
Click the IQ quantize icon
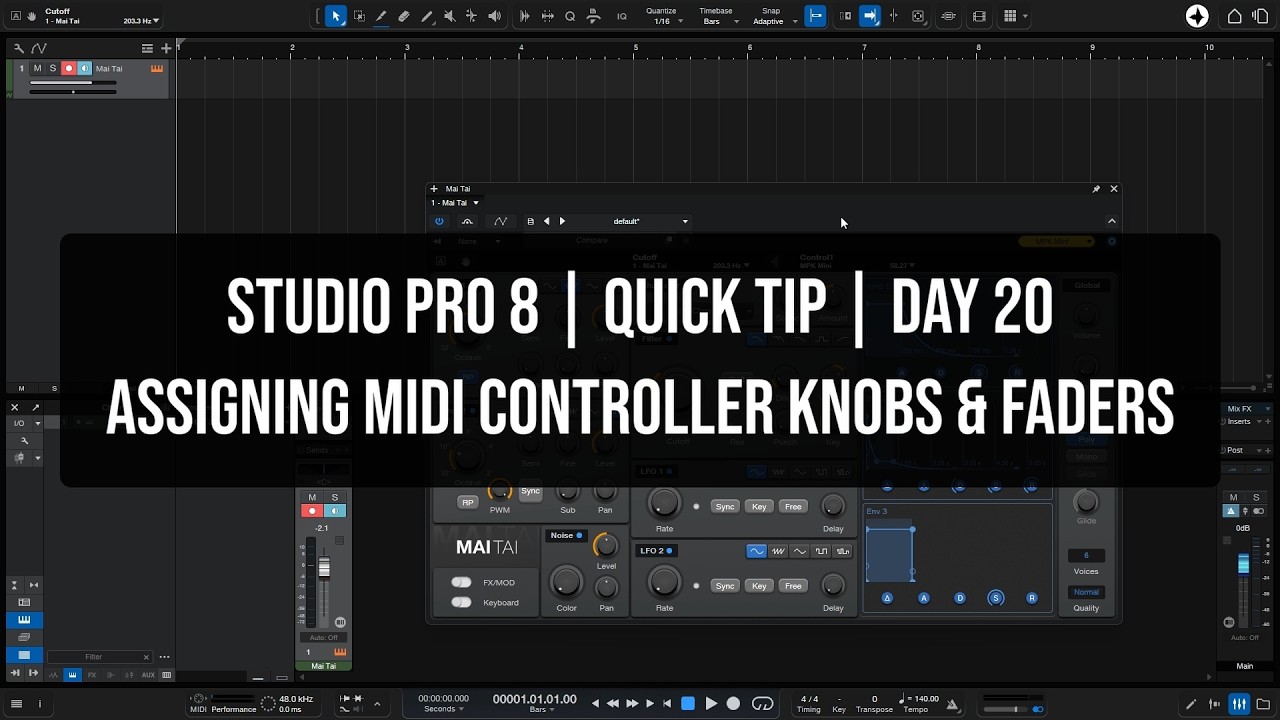tap(622, 16)
